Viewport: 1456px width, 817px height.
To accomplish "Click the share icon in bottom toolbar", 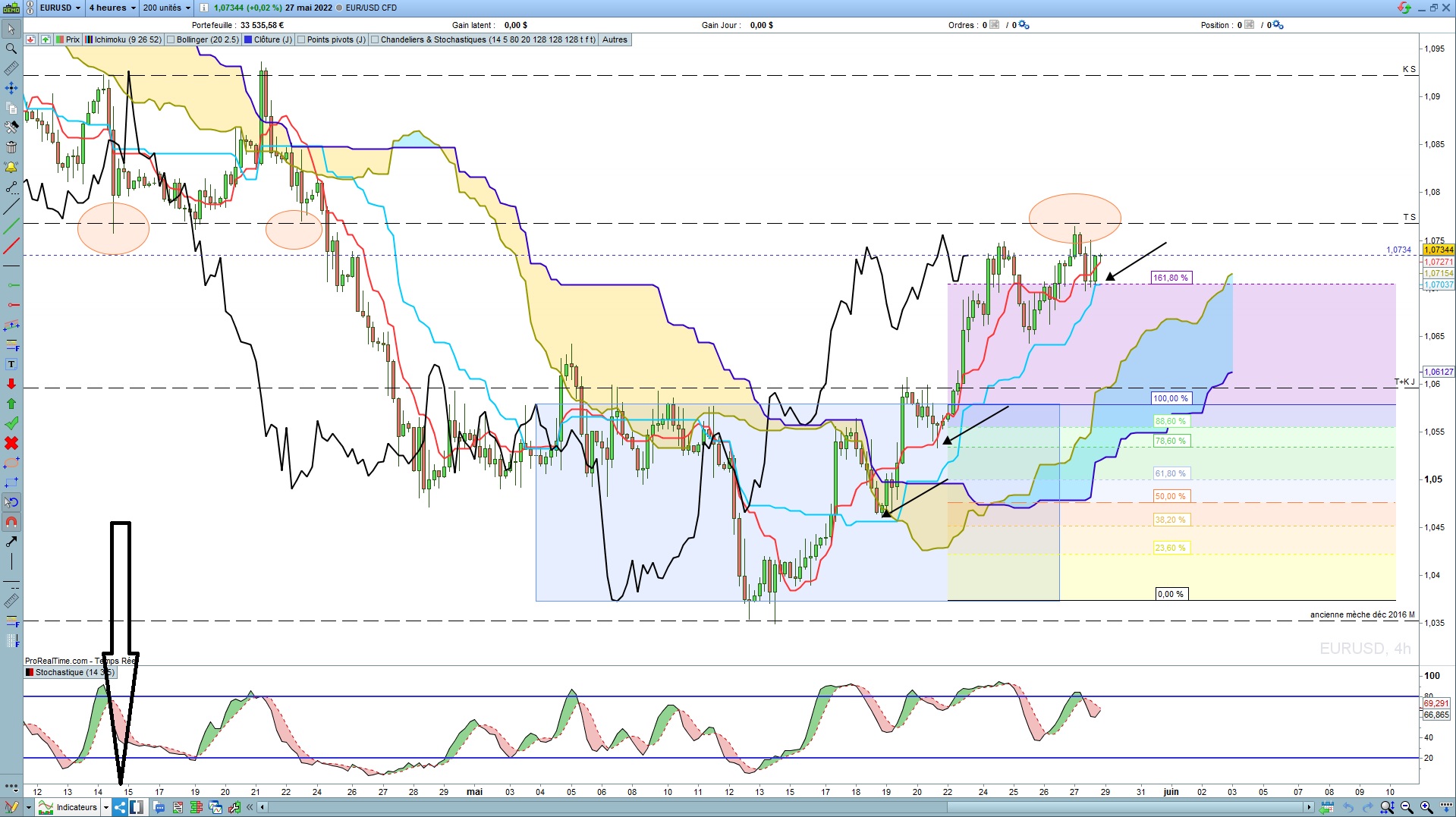I will (x=120, y=807).
